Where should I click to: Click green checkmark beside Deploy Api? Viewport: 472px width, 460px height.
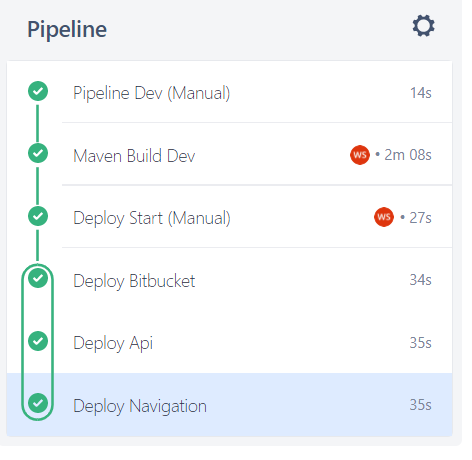coord(38,341)
